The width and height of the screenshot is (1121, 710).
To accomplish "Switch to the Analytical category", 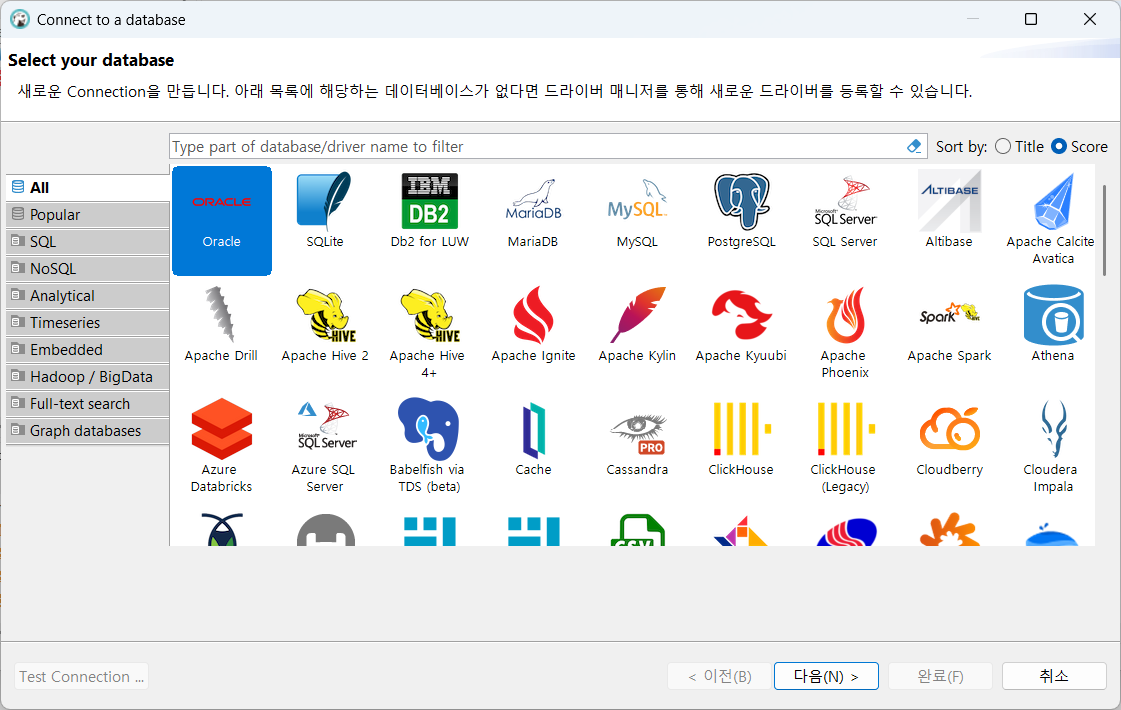I will tap(88, 296).
